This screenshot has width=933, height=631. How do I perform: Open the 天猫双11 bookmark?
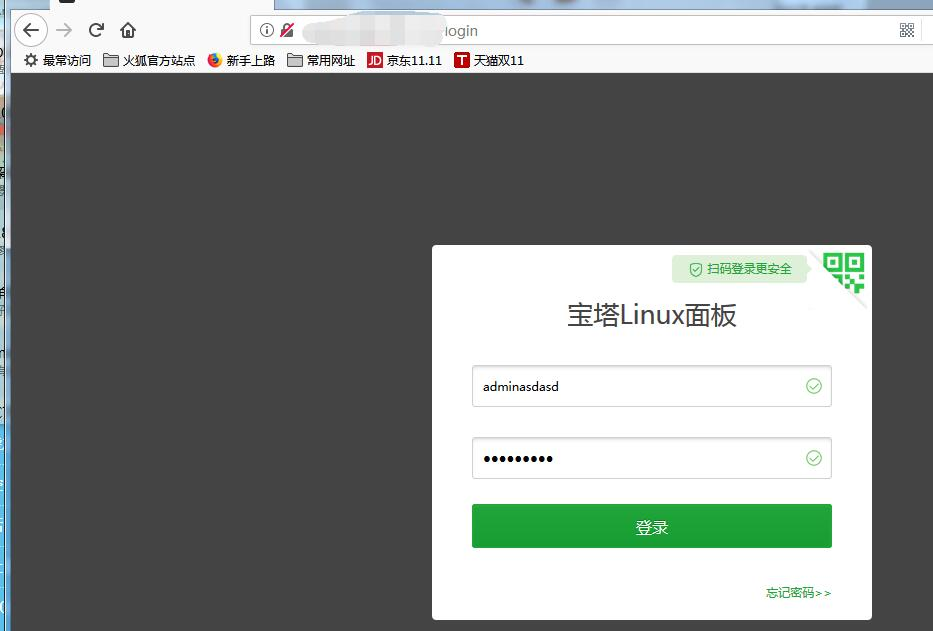(489, 60)
